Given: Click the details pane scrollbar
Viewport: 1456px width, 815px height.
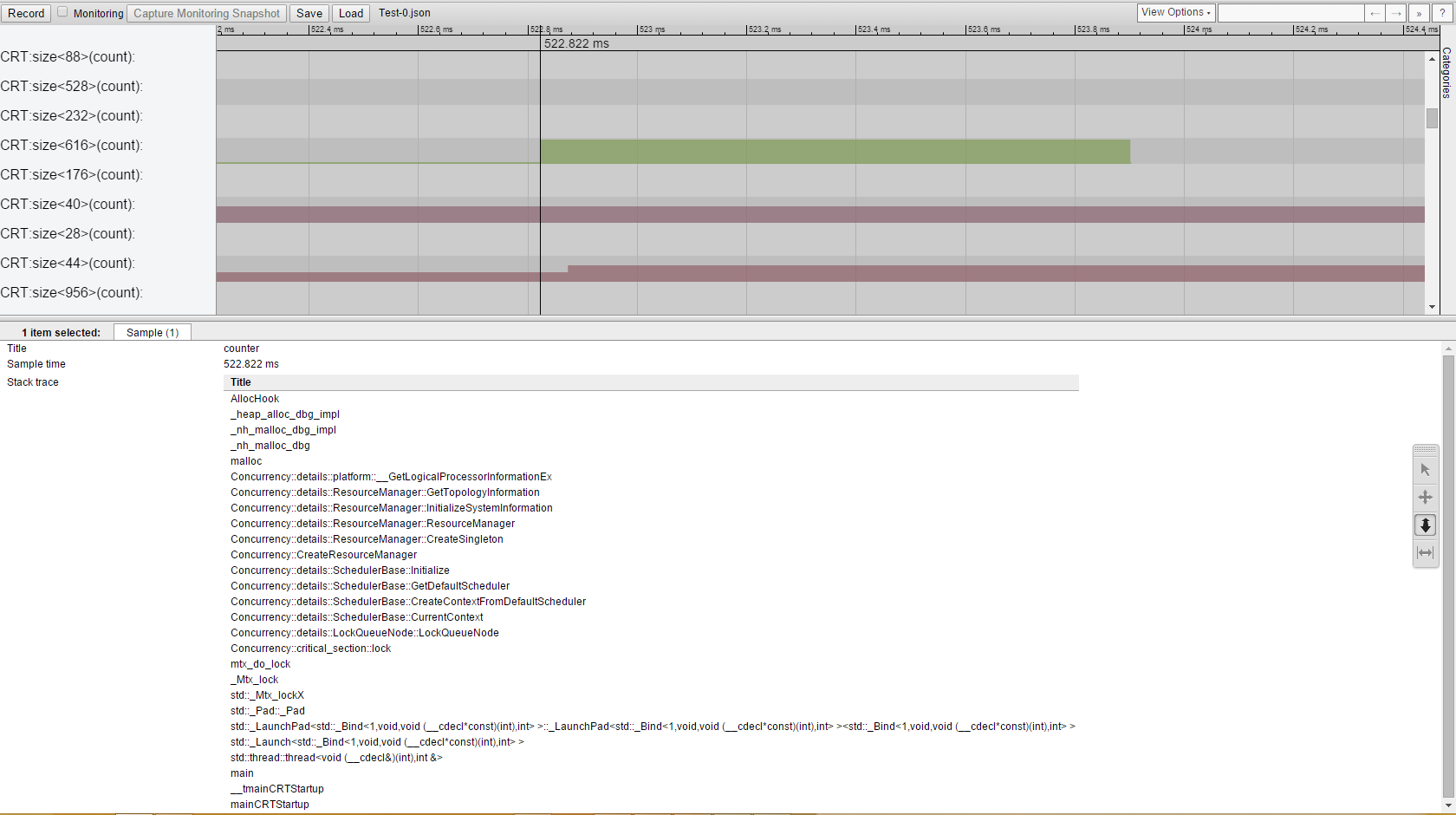Looking at the screenshot, I should 1448,576.
